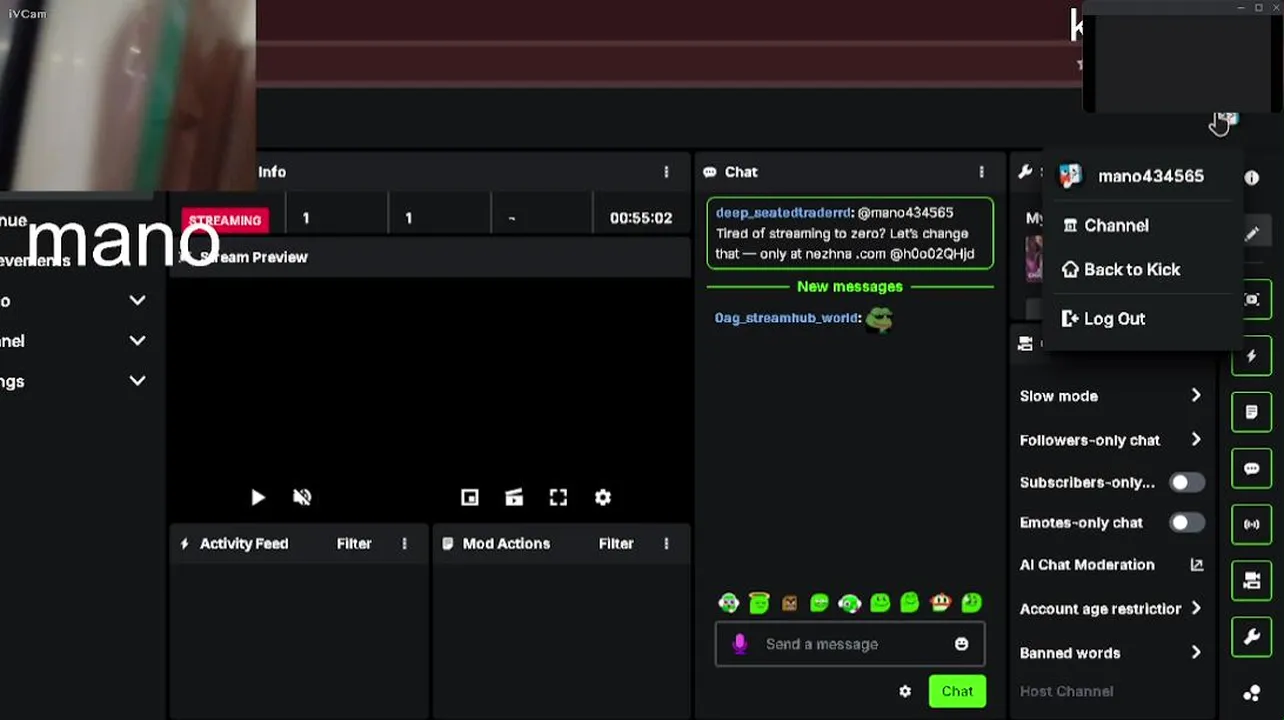Image resolution: width=1284 pixels, height=720 pixels.
Task: Open the info icon in right sidebar
Action: point(1251,177)
